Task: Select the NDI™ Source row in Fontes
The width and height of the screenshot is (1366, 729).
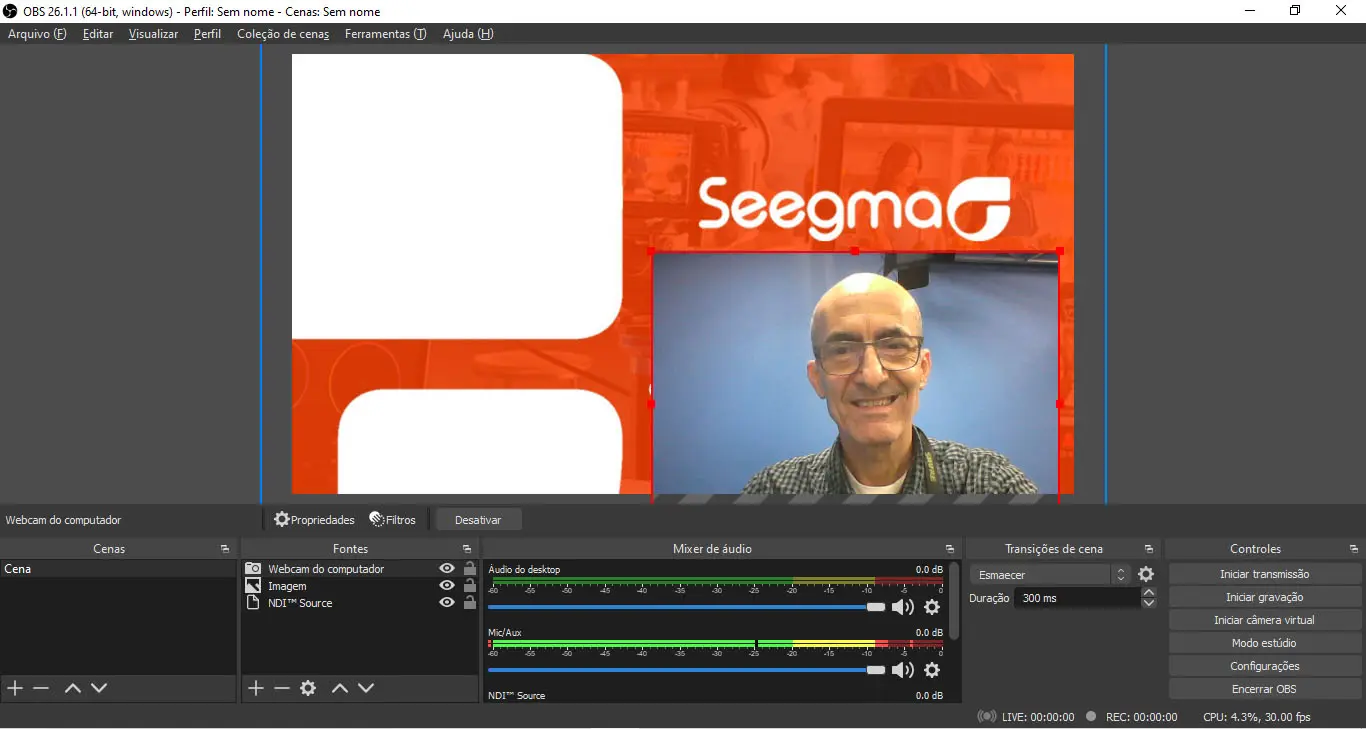Action: 360,603
